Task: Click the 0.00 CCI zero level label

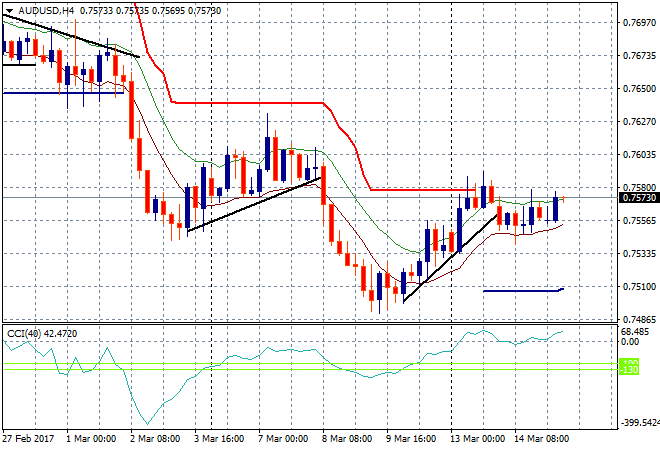Action: coord(630,341)
